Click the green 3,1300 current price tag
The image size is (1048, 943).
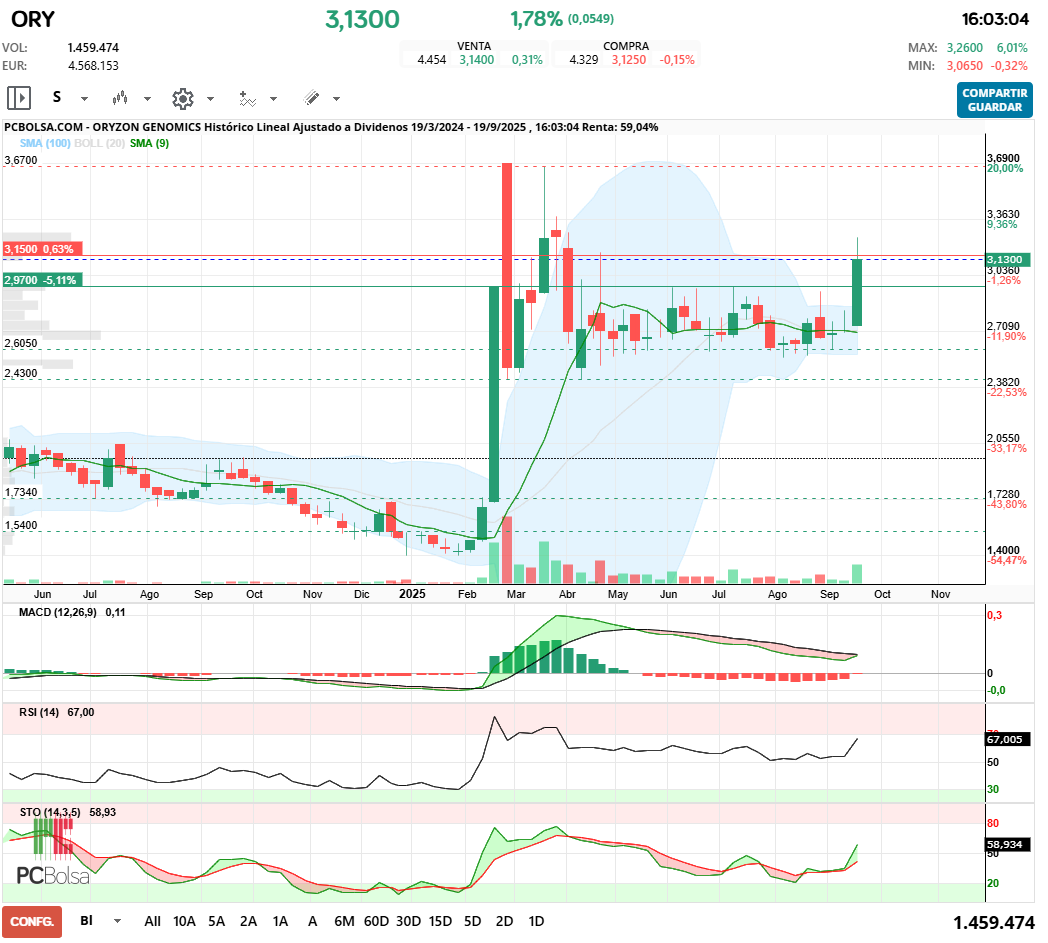[1009, 259]
